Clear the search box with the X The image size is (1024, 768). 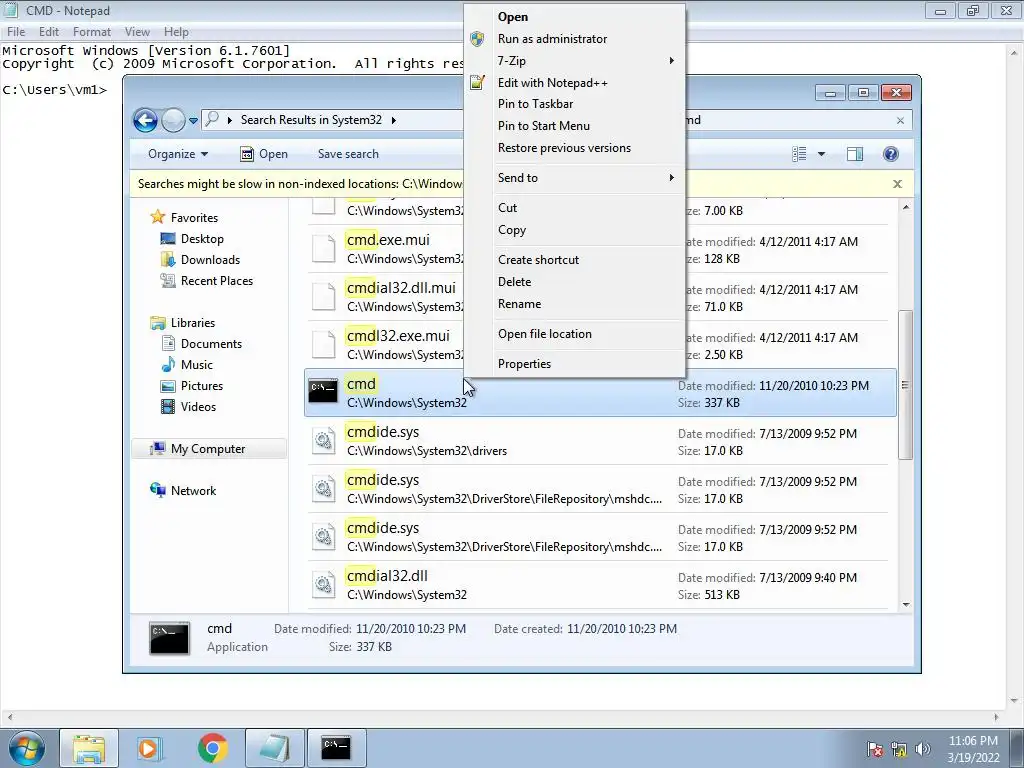coord(901,120)
